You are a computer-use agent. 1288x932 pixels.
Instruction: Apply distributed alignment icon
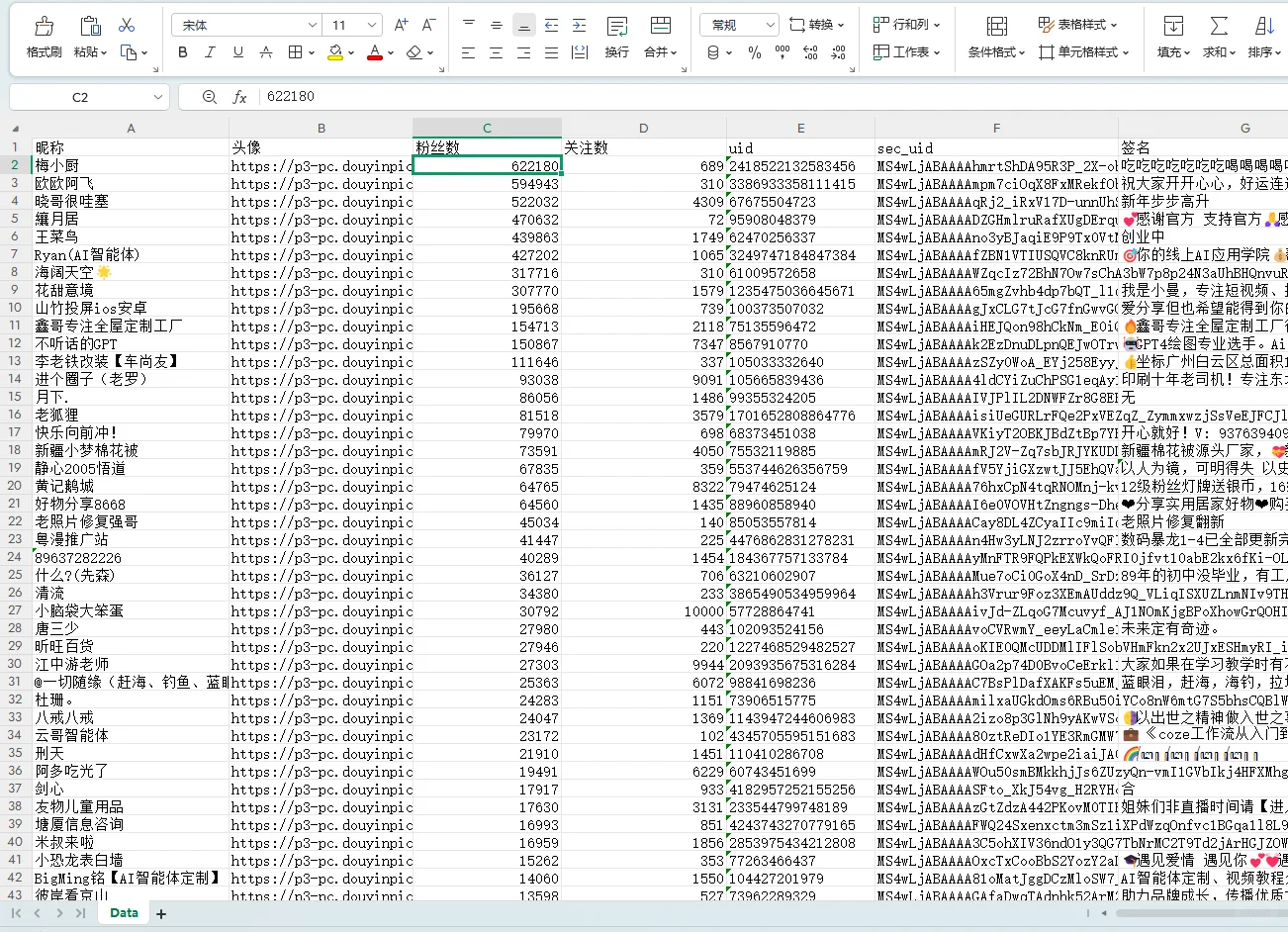pos(579,52)
